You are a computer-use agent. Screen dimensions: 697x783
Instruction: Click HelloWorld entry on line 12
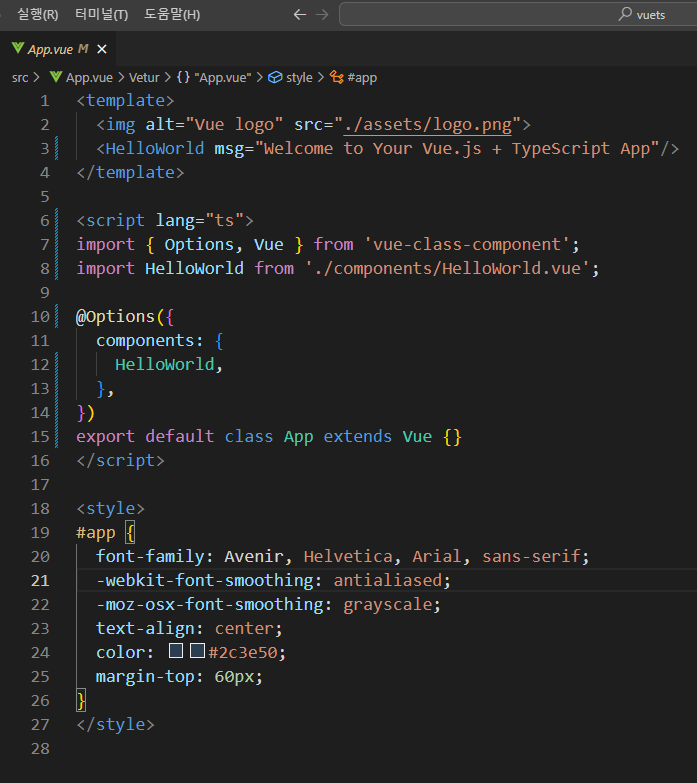coord(165,365)
